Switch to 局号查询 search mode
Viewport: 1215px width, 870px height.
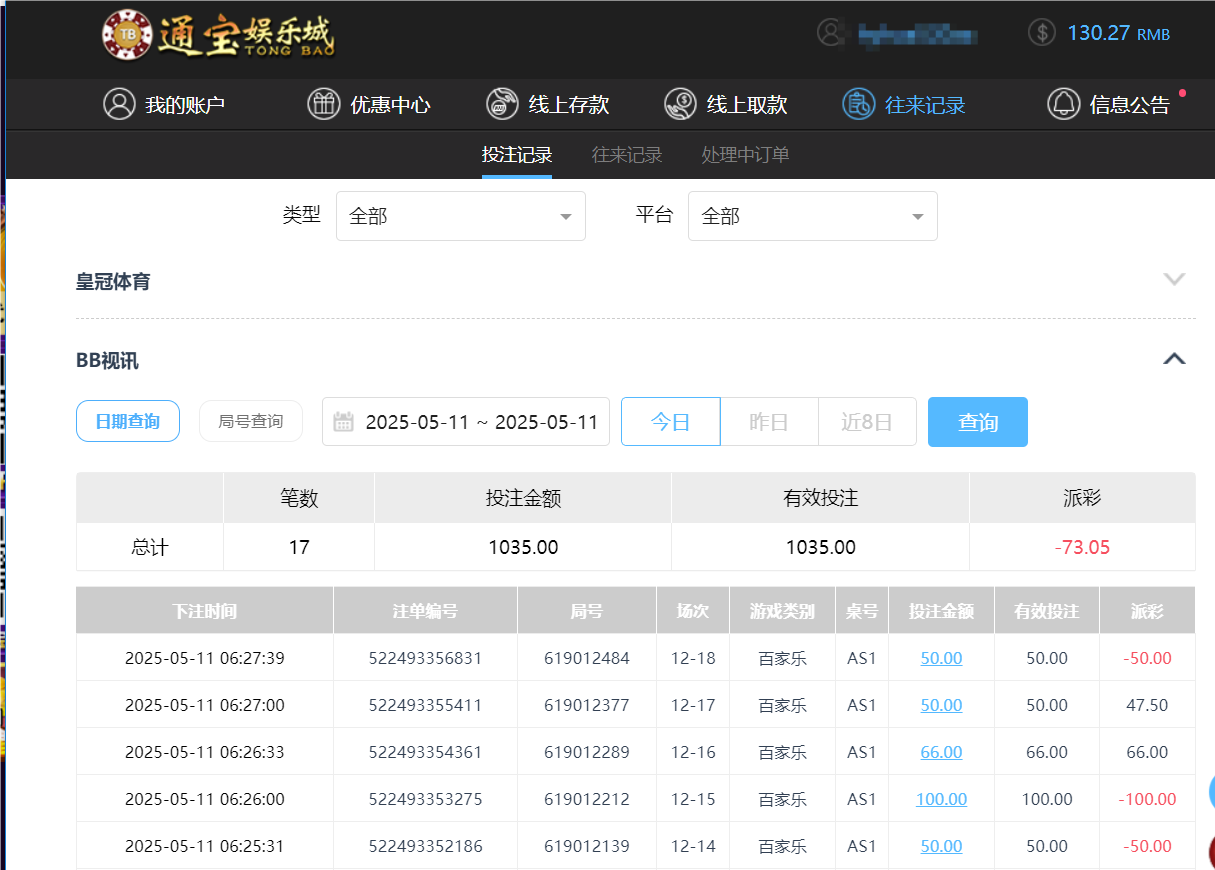[250, 421]
